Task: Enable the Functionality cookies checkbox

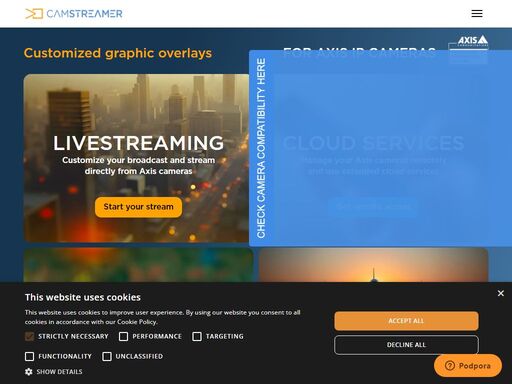Action: [x=29, y=356]
